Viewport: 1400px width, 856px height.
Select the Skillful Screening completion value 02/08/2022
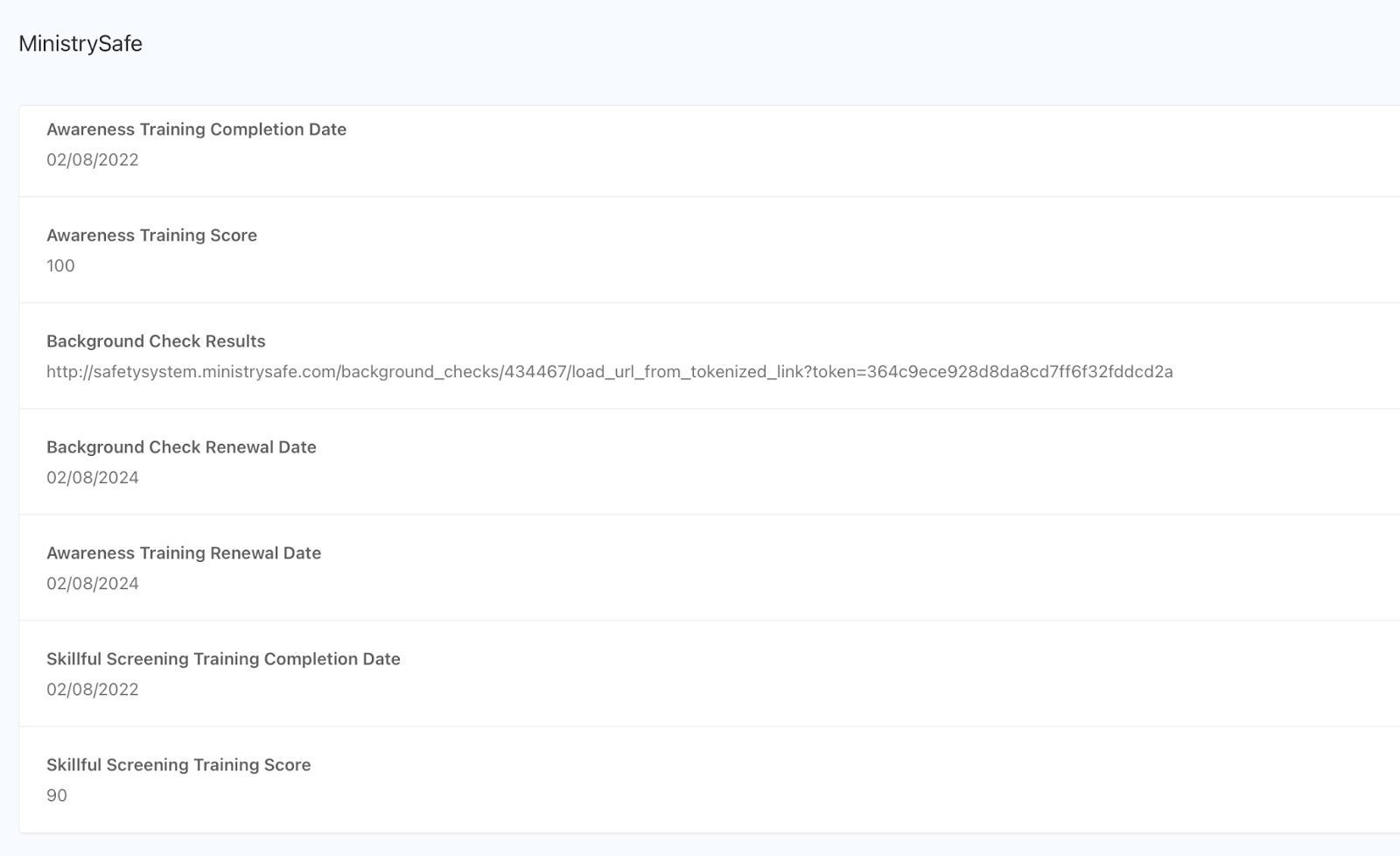tap(93, 690)
